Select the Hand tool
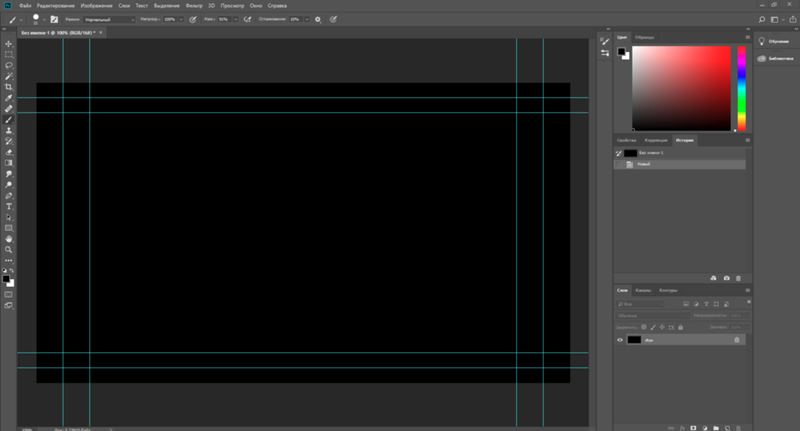This screenshot has width=800, height=431. click(x=9, y=239)
